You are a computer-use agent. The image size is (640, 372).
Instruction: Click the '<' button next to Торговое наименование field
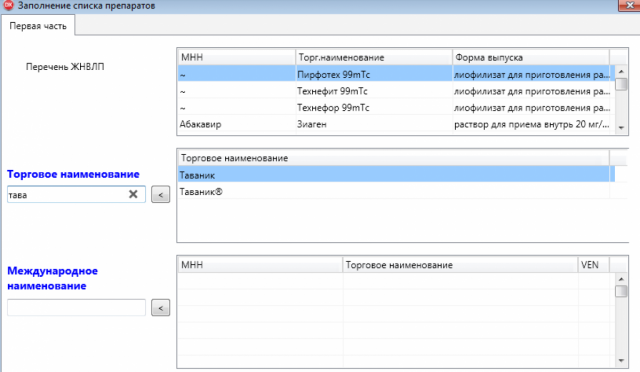coord(160,194)
